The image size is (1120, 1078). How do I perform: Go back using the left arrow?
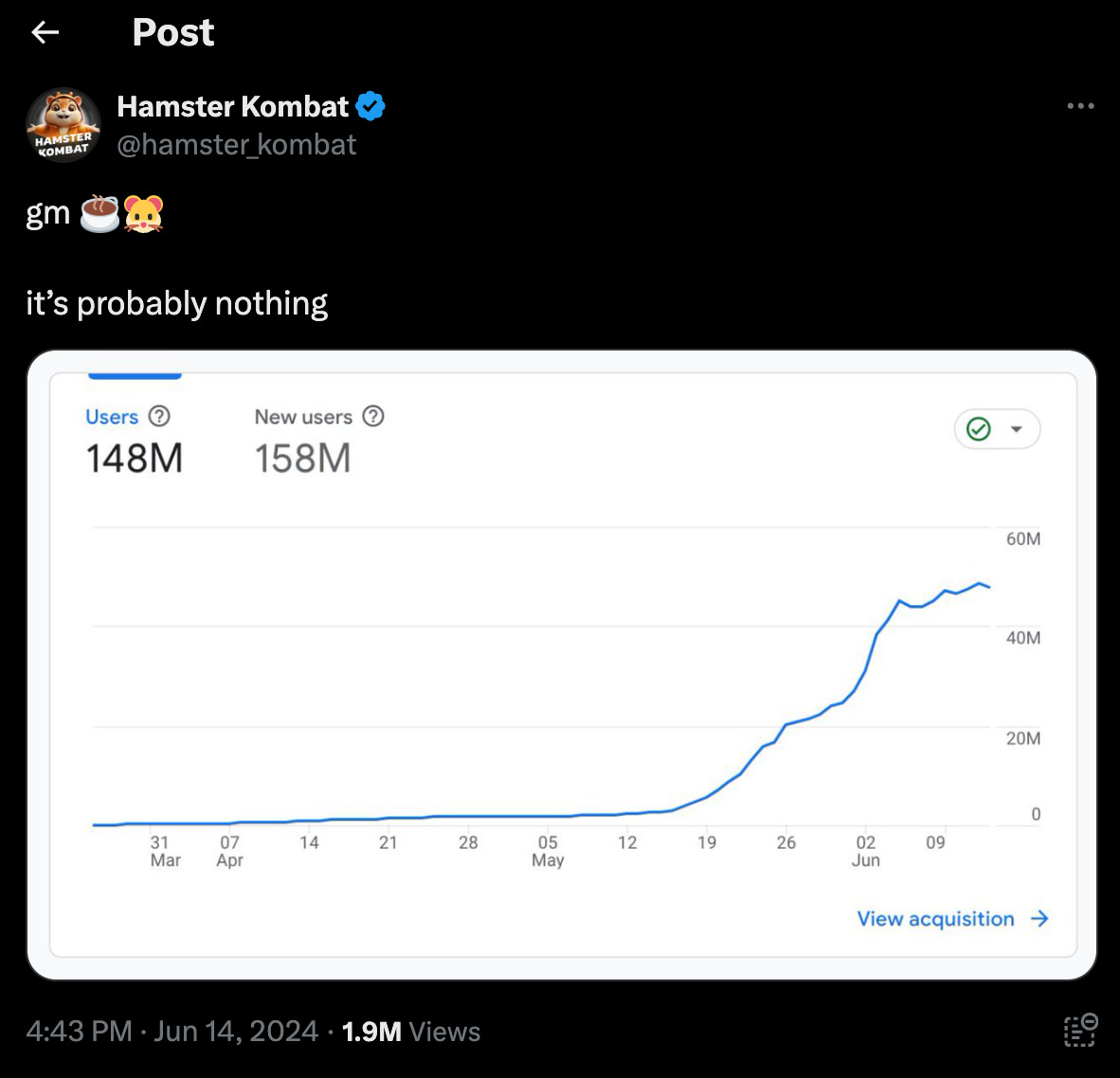pyautogui.click(x=45, y=32)
